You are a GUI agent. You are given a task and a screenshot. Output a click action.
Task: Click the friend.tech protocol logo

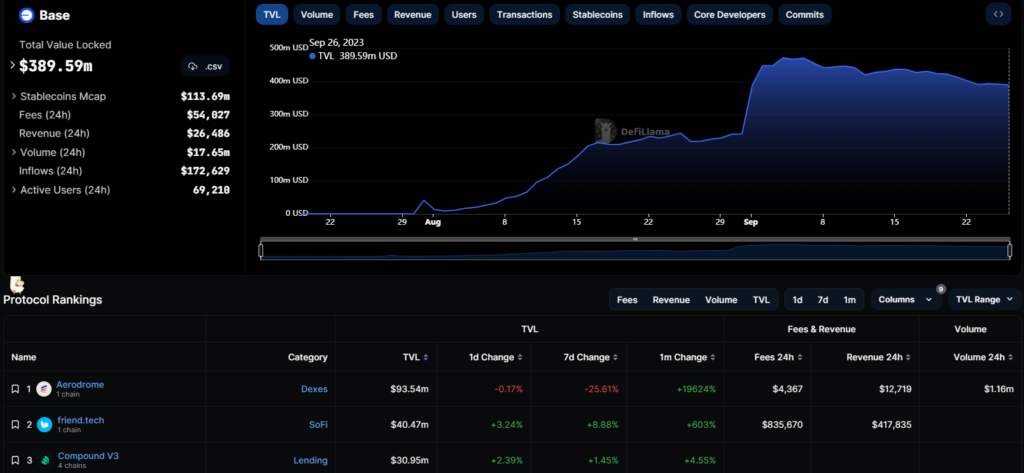coord(44,424)
